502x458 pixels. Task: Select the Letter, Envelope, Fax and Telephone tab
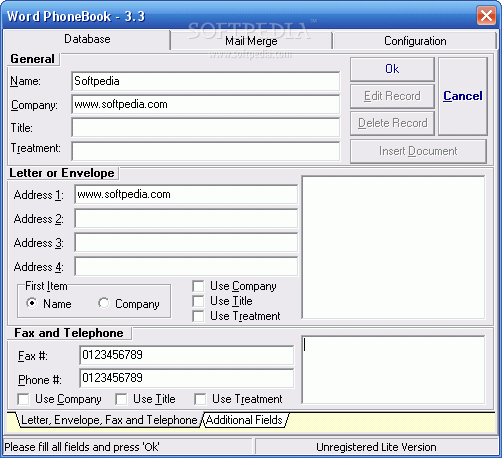(x=109, y=420)
